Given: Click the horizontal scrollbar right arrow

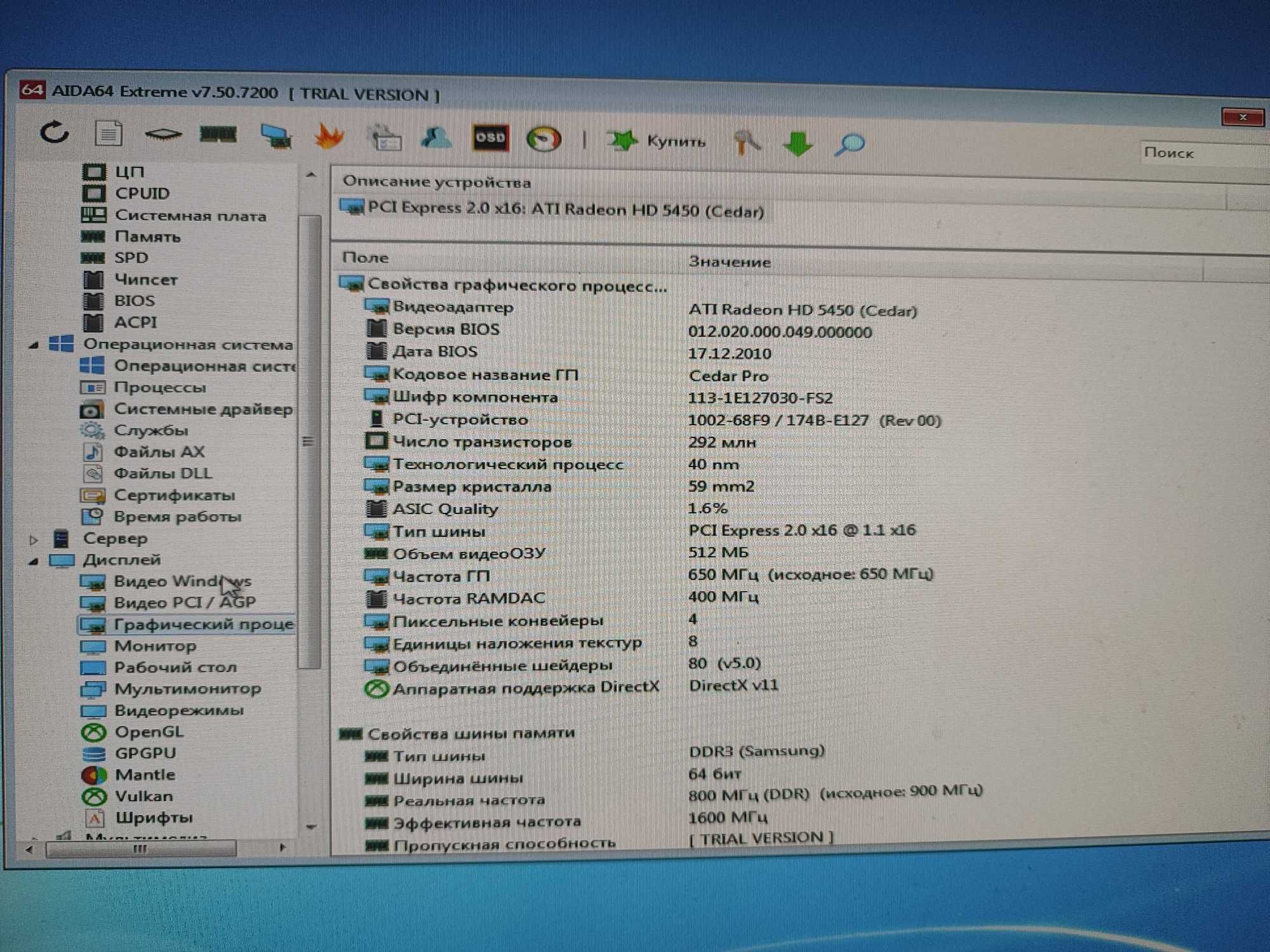Looking at the screenshot, I should click(x=283, y=847).
